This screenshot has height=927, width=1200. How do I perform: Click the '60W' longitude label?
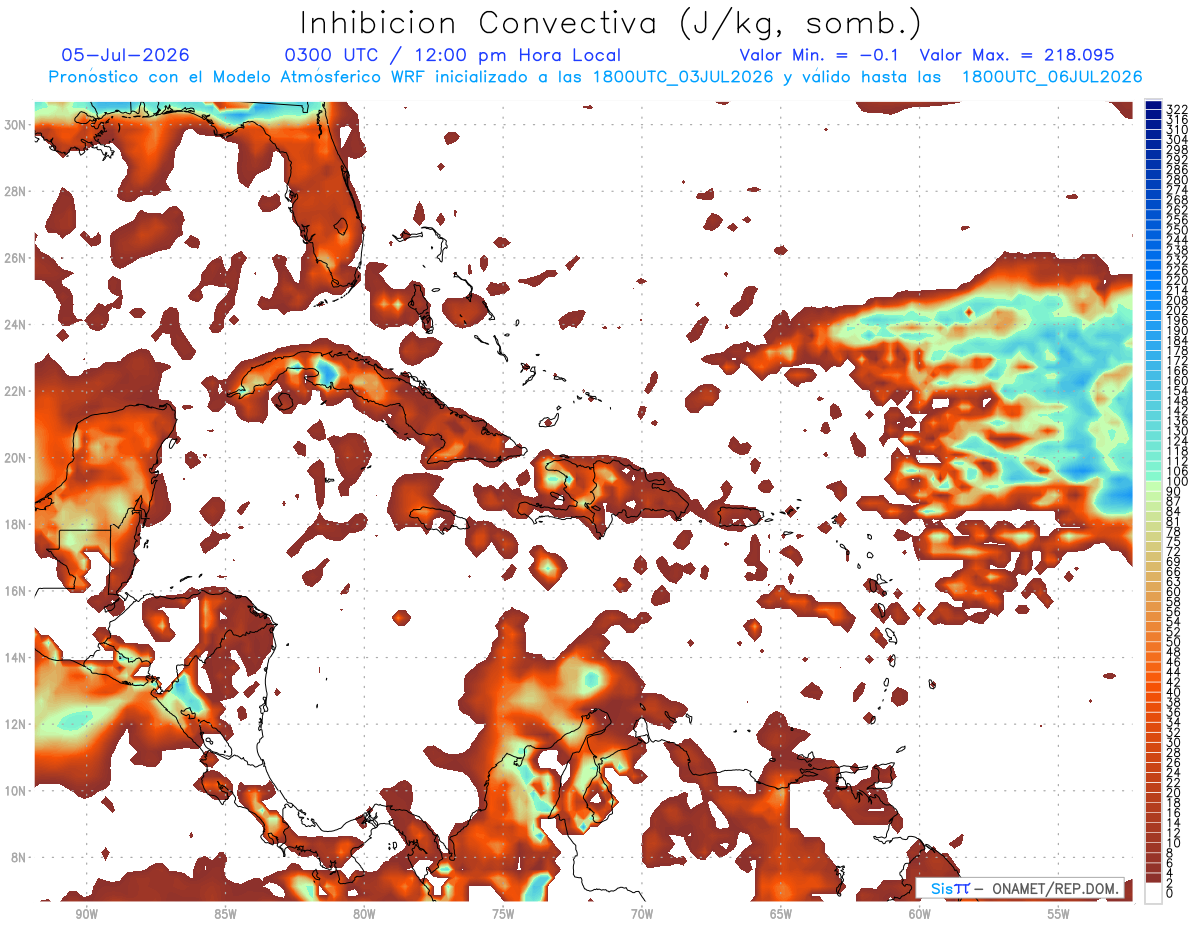[x=920, y=914]
